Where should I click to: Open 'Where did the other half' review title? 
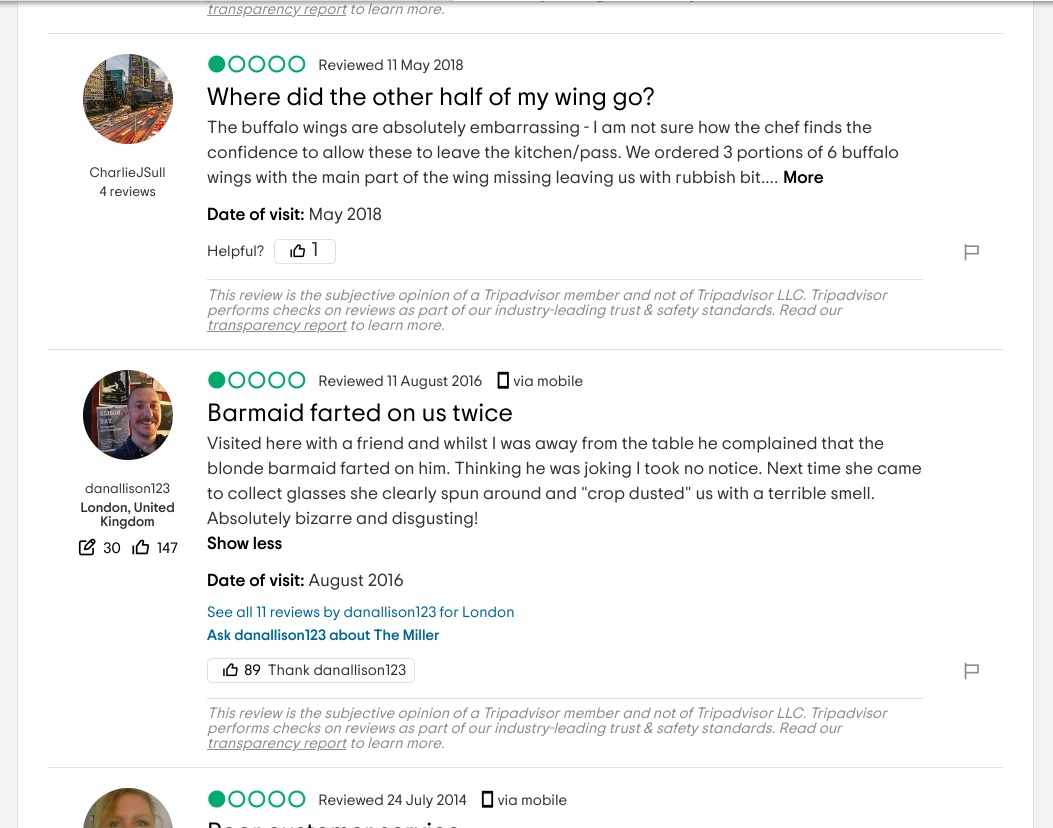point(430,97)
